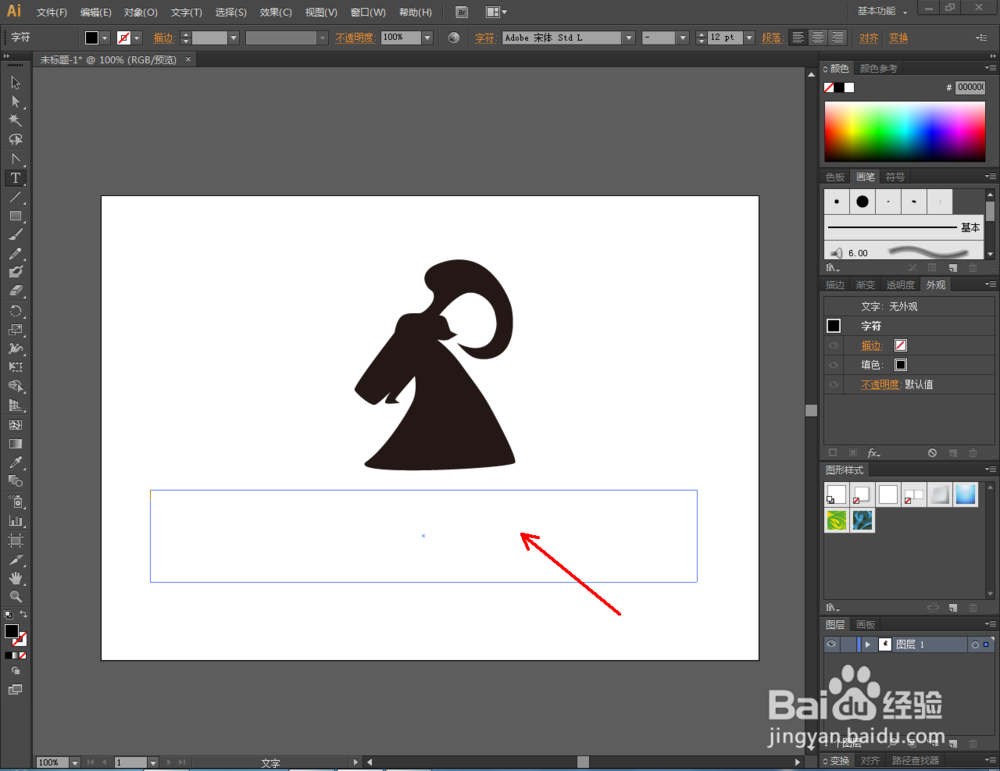The width and height of the screenshot is (1000, 771).
Task: Open the 窗口(W) menu
Action: (x=368, y=12)
